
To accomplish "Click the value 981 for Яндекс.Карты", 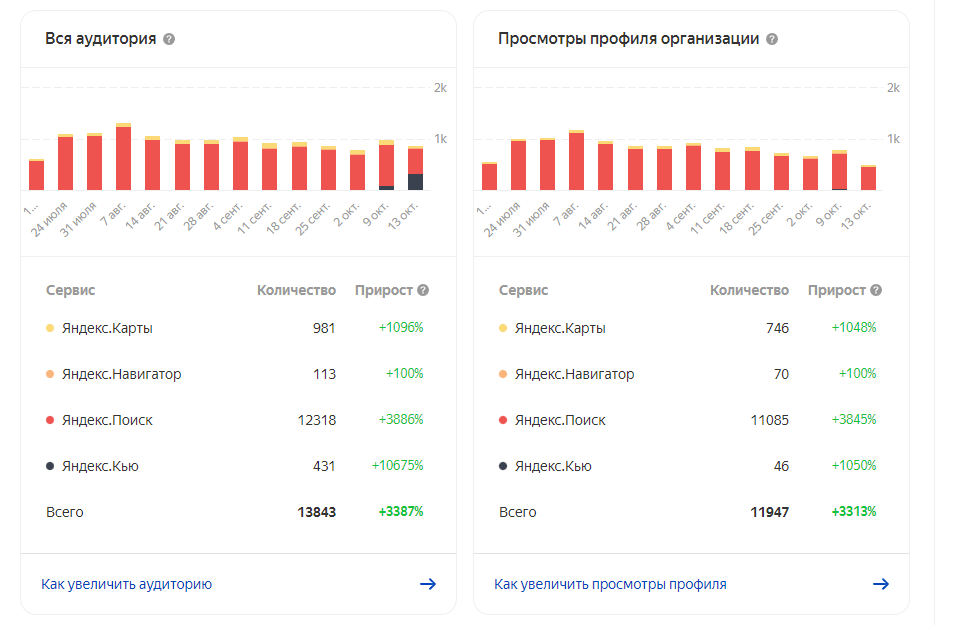I will click(x=324, y=328).
